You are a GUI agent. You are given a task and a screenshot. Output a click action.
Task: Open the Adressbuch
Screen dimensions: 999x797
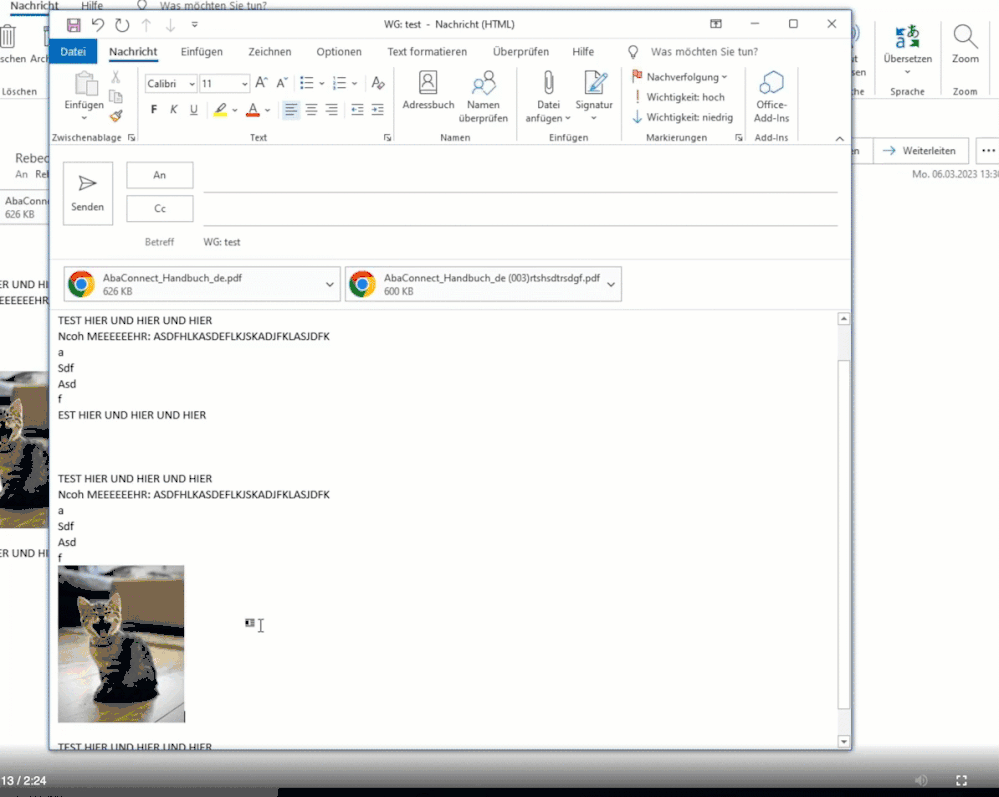coord(428,90)
